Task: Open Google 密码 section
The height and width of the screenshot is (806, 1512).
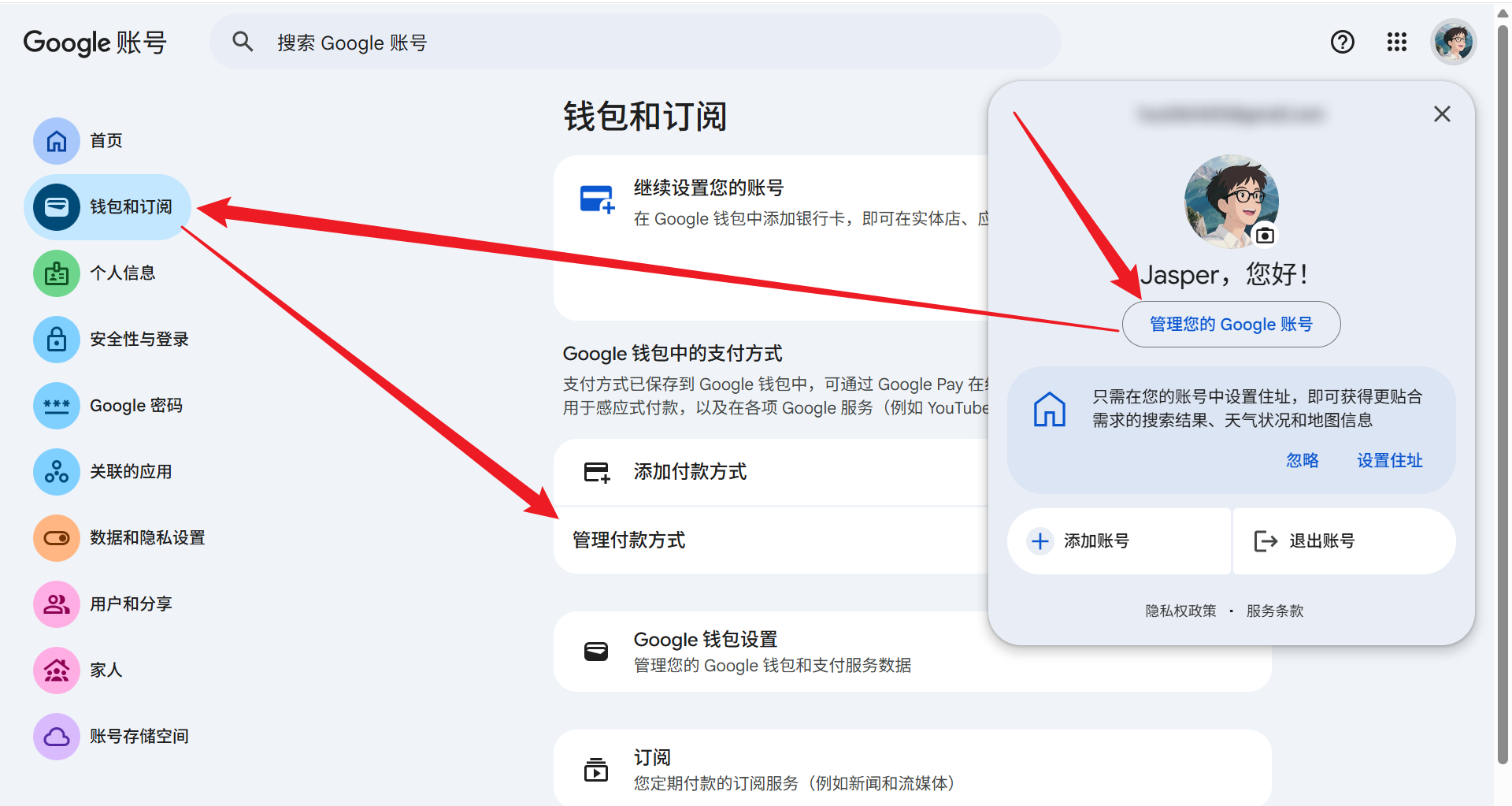Action: [x=107, y=406]
